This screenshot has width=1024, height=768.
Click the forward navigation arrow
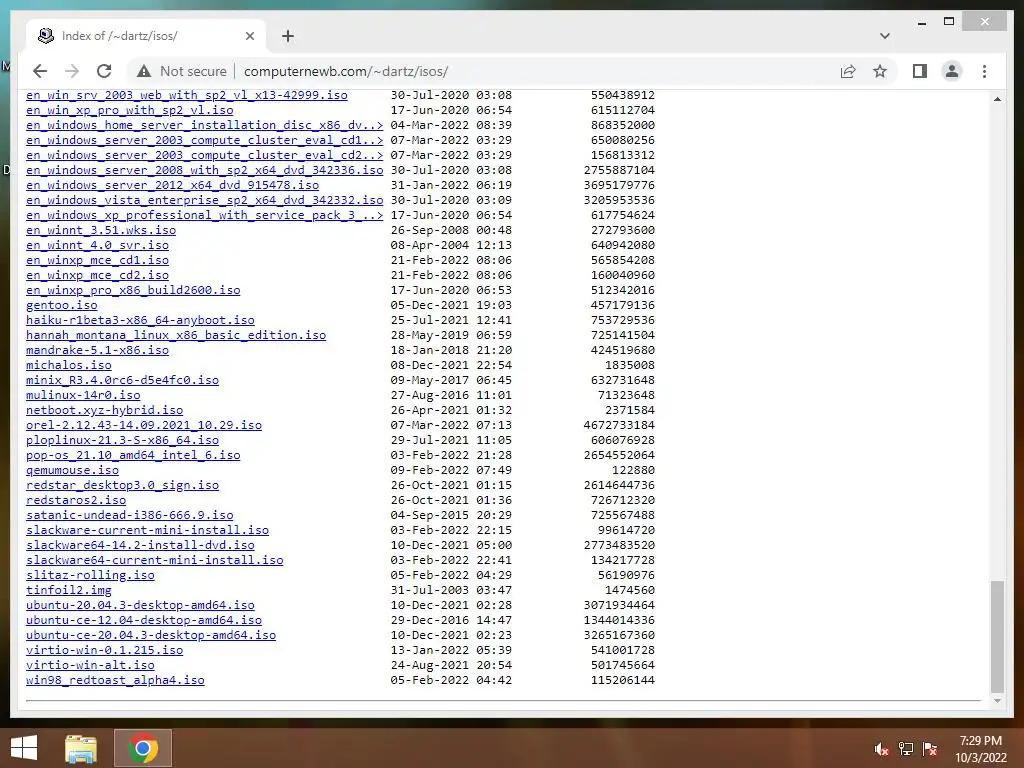pyautogui.click(x=72, y=71)
